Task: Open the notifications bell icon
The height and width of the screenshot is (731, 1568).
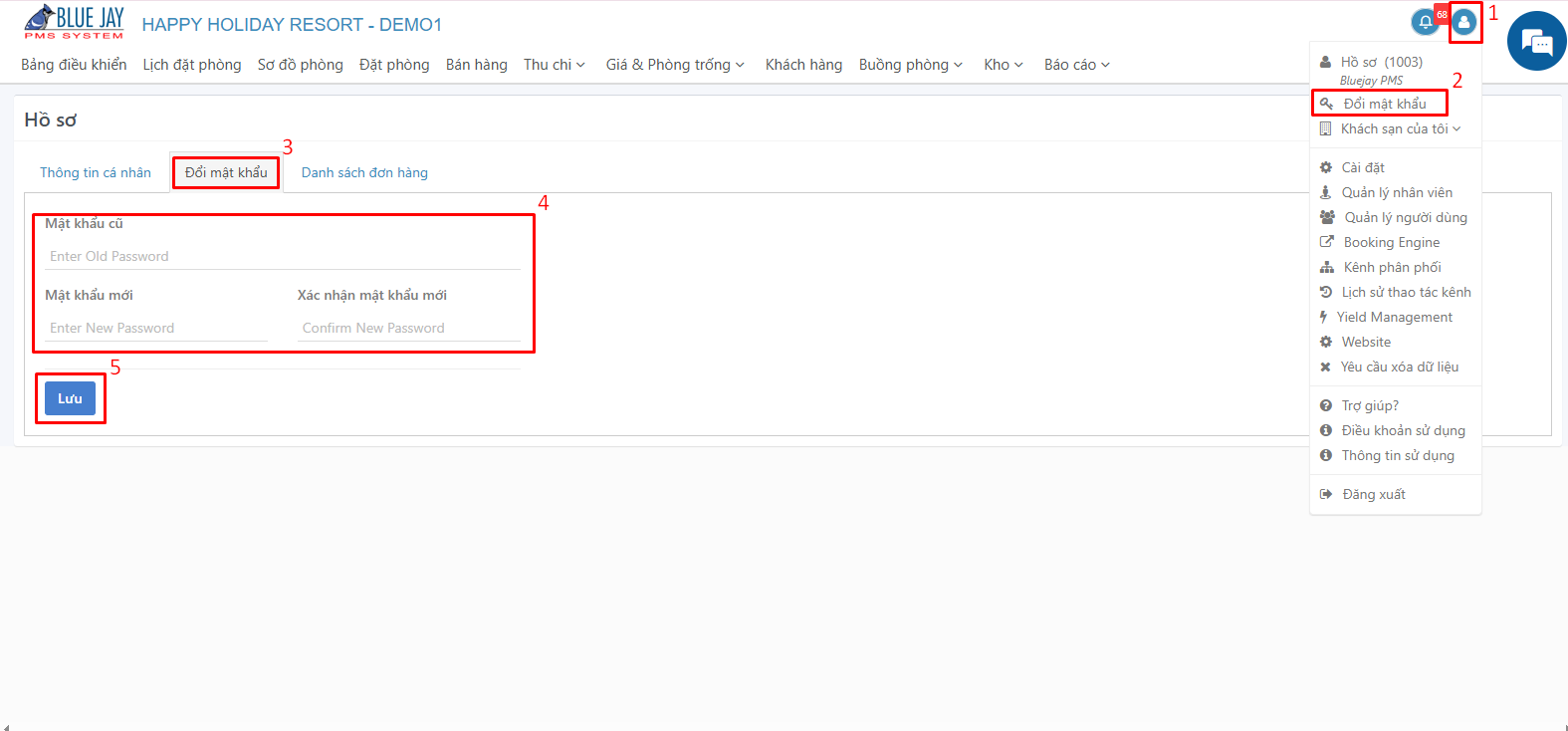Action: 1426,22
